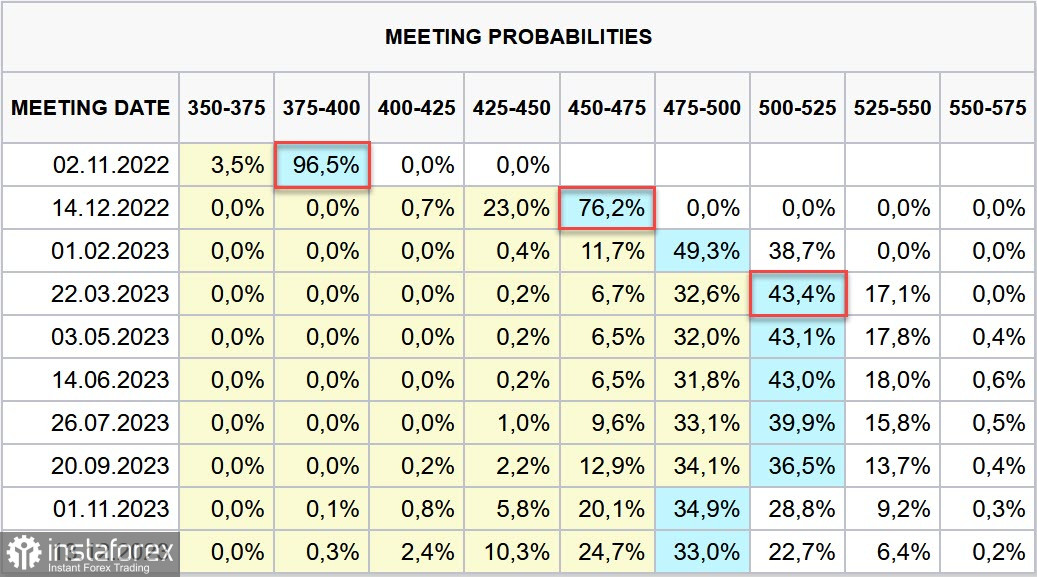Select the 02.11.2022 meeting date row

(x=110, y=165)
